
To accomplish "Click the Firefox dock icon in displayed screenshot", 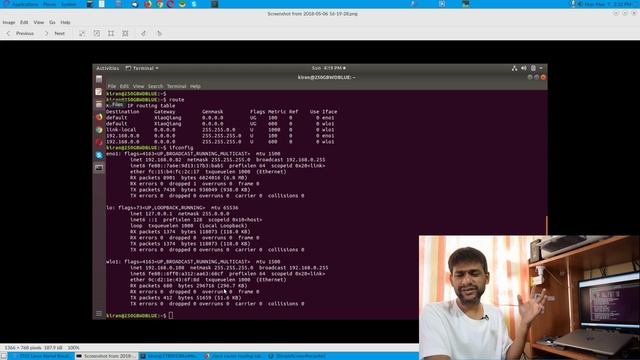I will pos(99,117).
